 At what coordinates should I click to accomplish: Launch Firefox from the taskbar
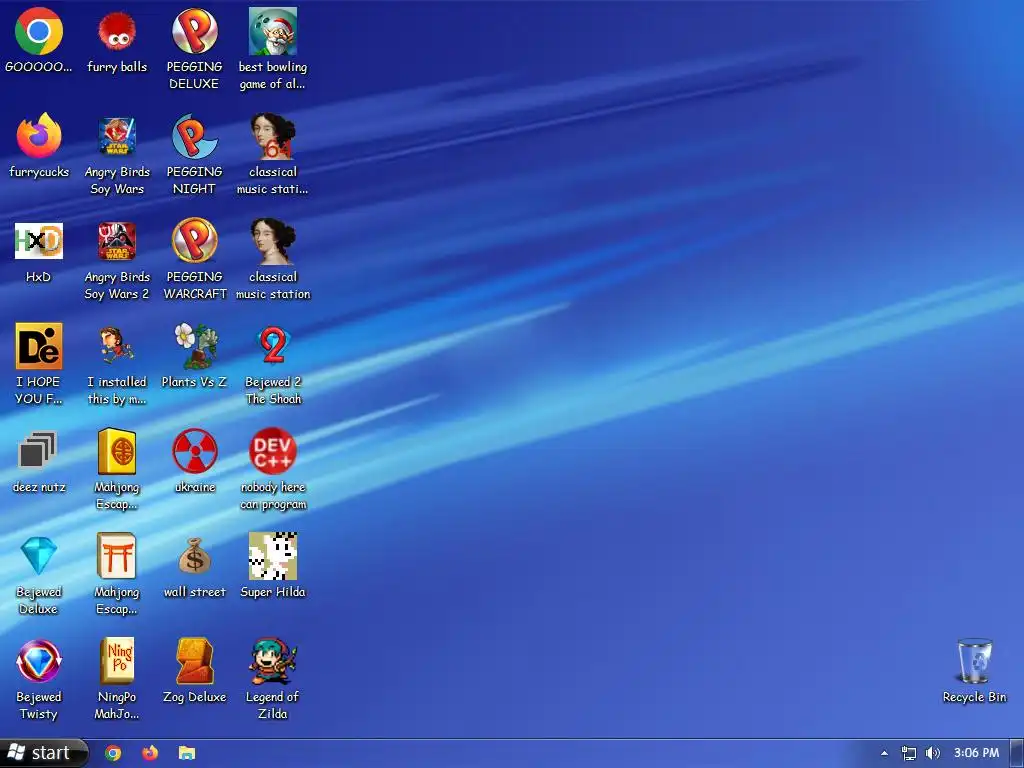tap(150, 753)
